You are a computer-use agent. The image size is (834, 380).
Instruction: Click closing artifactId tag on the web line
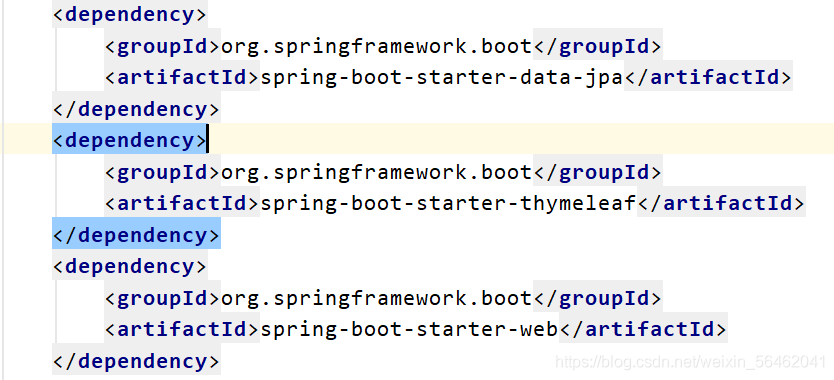pos(643,329)
